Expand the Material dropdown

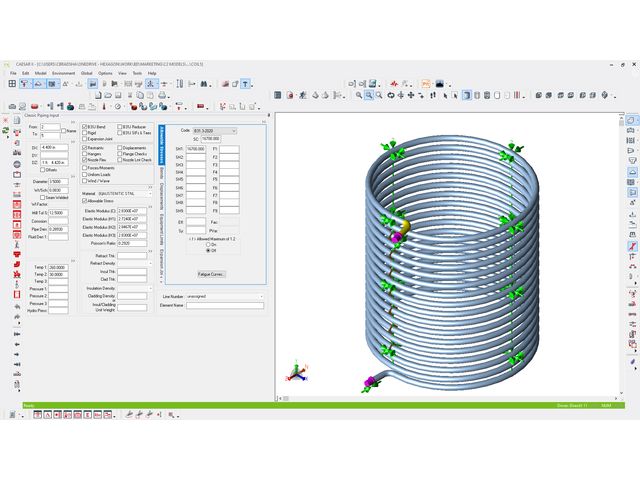point(152,195)
